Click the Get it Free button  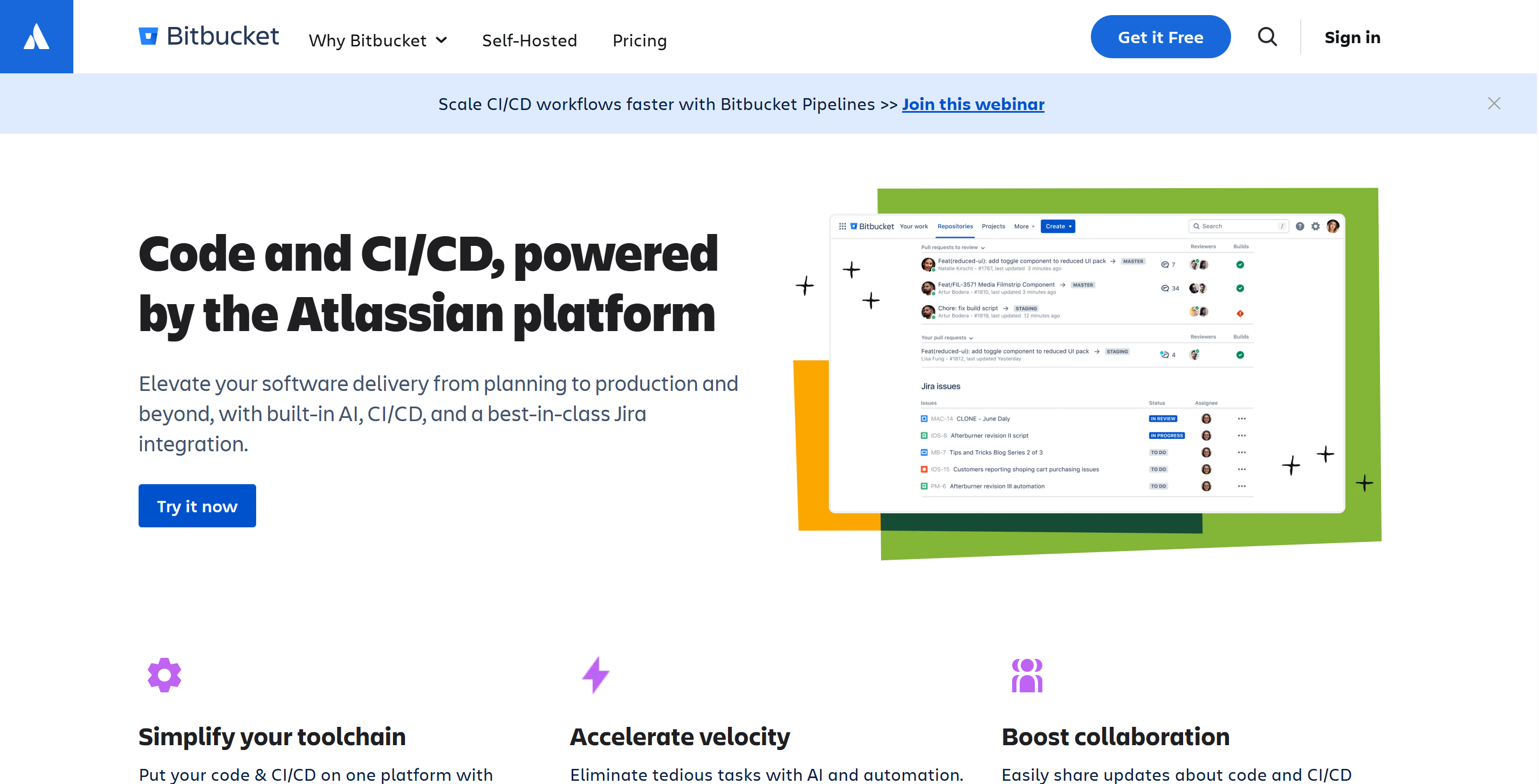[1160, 37]
